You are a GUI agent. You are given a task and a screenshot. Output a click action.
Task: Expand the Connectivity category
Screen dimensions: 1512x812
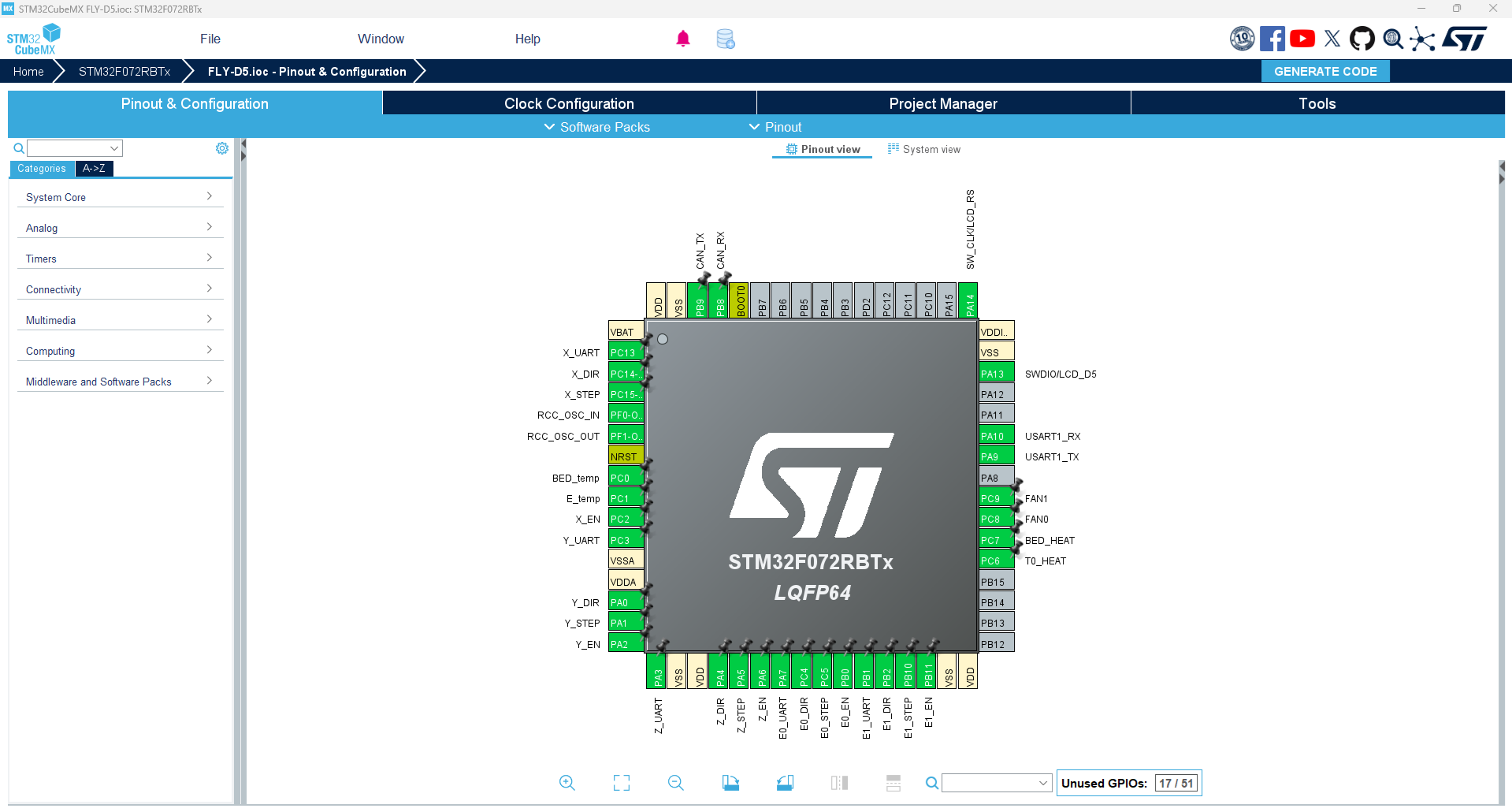click(x=121, y=289)
